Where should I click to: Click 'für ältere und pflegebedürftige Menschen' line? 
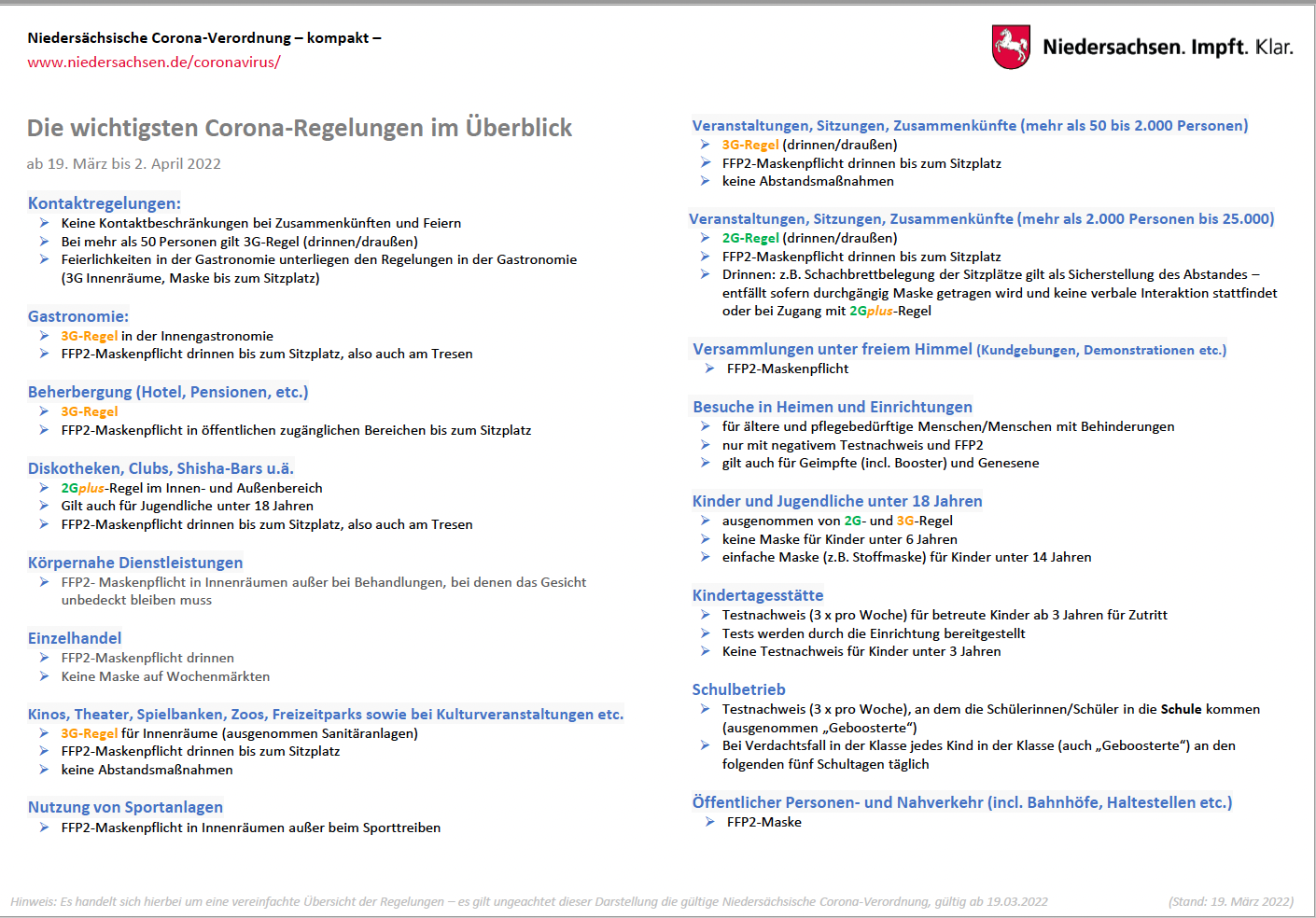(948, 426)
